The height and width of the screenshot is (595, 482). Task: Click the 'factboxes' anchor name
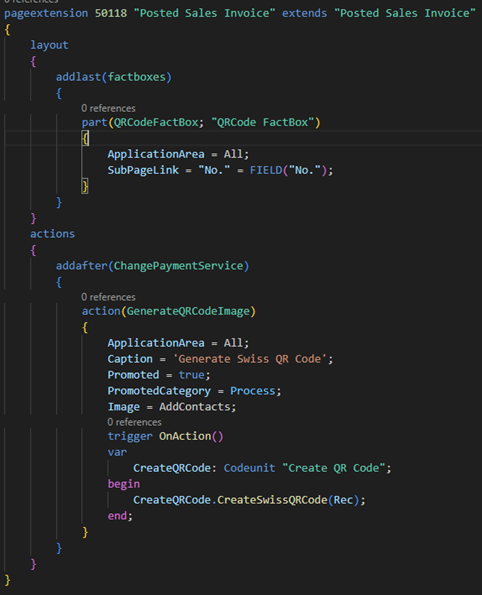coord(137,77)
